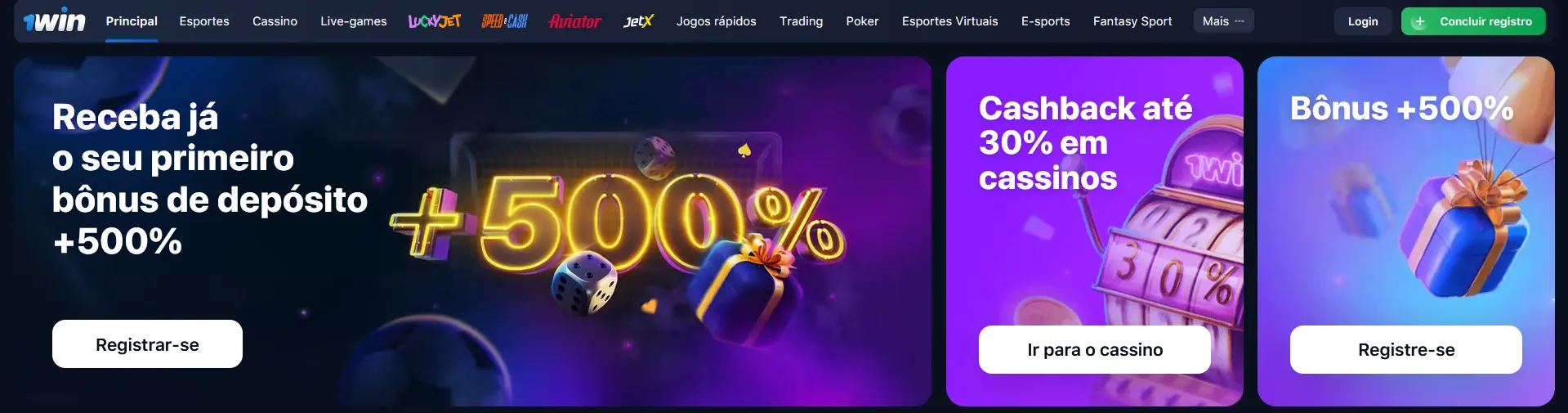Go to the Esportes section

coord(204,21)
